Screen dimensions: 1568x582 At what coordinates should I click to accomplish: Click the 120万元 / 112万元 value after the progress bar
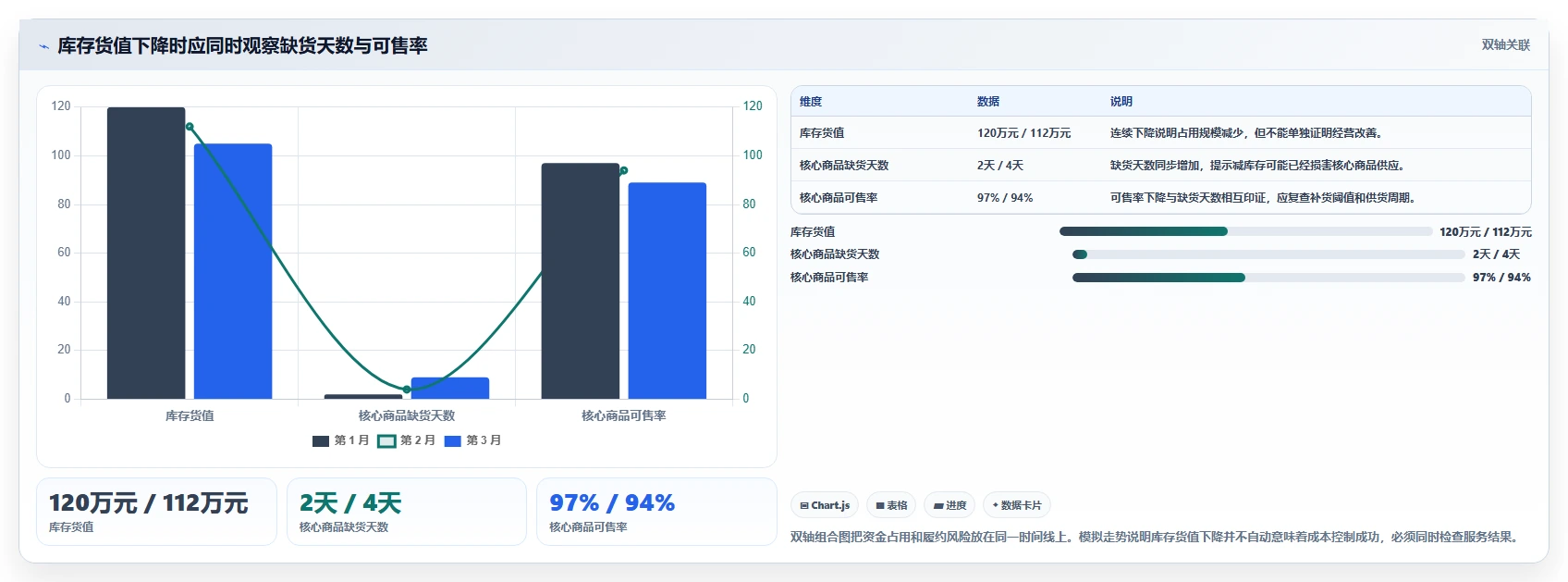click(x=1486, y=232)
